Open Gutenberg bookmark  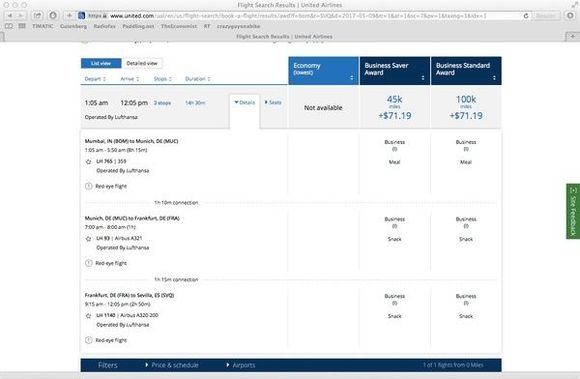pos(73,26)
